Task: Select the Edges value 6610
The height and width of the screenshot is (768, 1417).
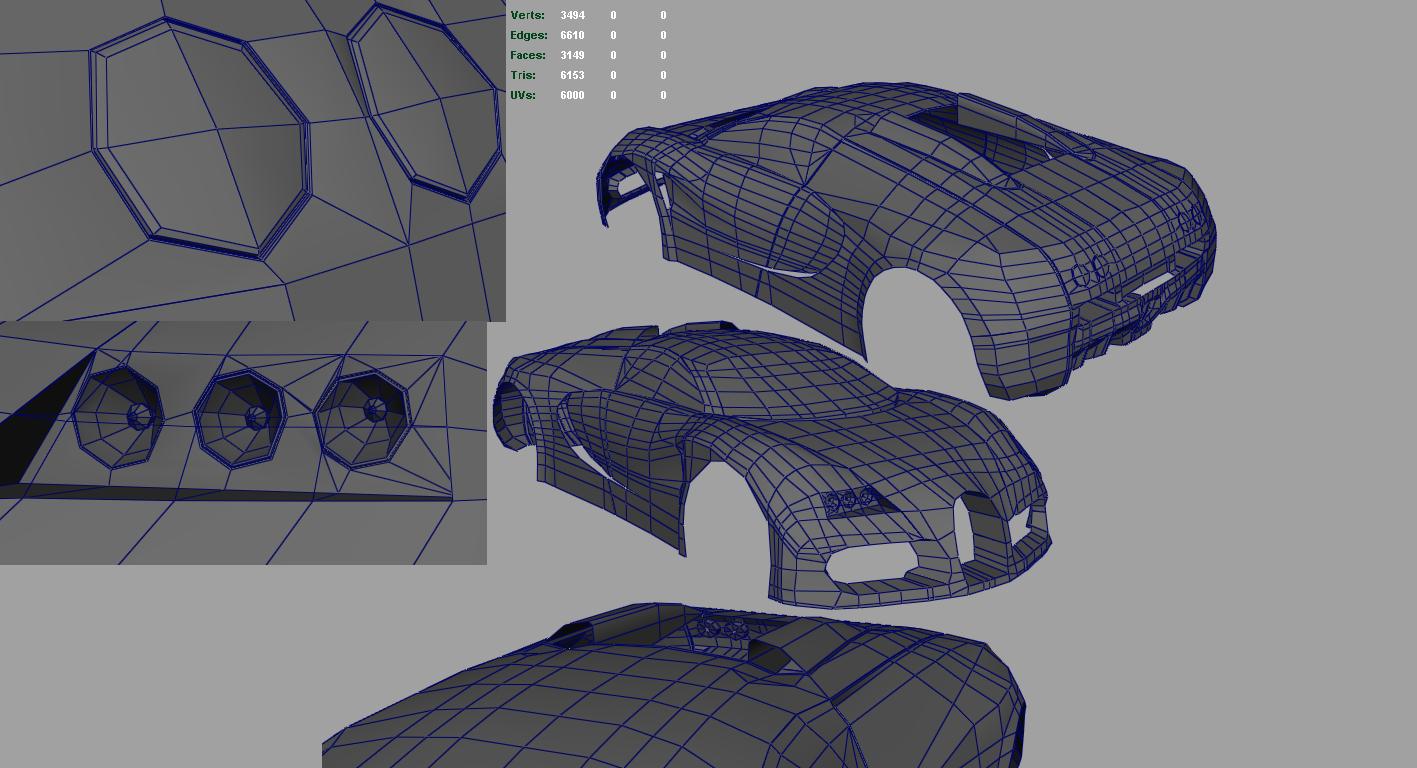Action: point(572,35)
